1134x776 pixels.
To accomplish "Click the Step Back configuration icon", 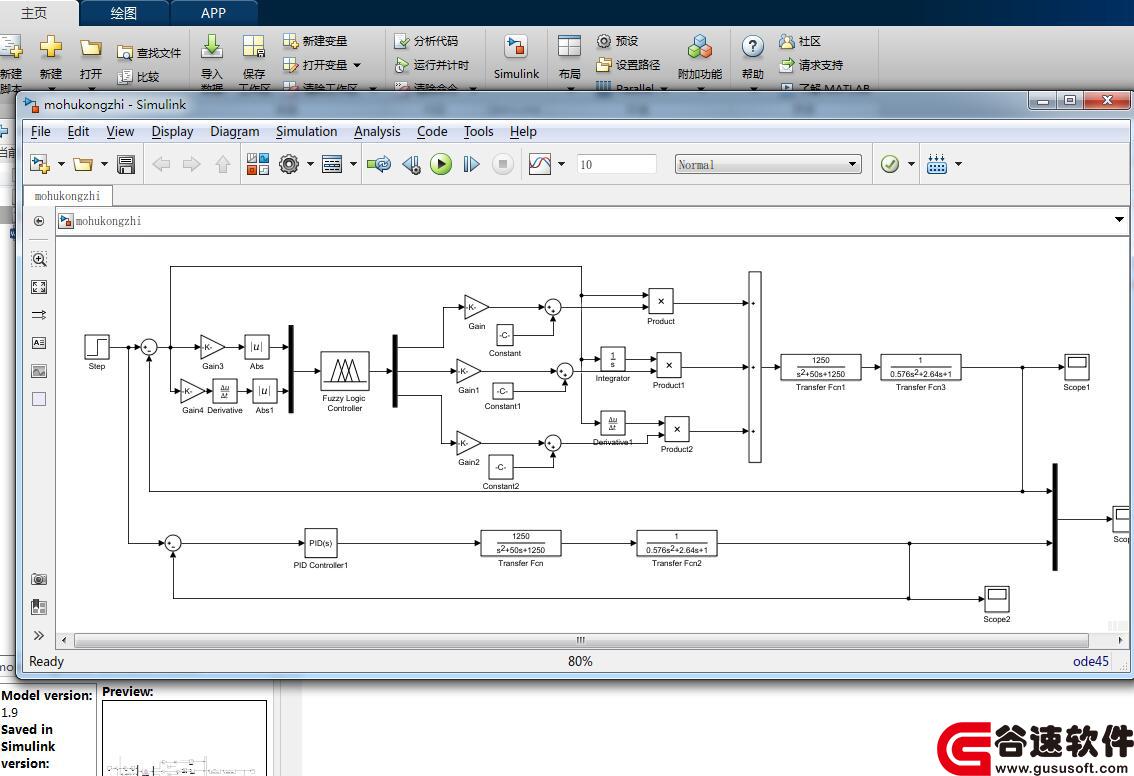I will pyautogui.click(x=411, y=164).
